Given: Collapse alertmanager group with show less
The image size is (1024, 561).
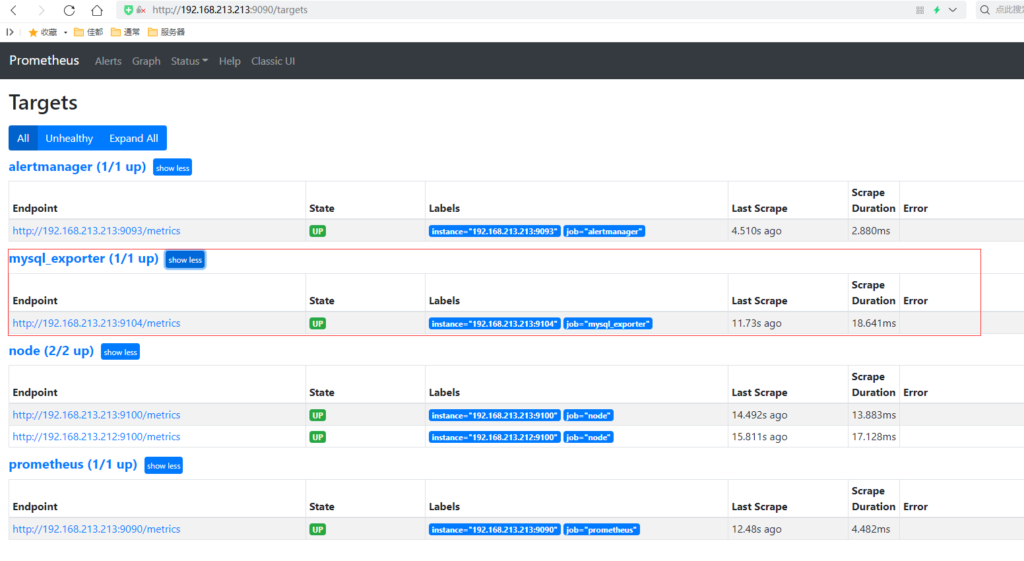Looking at the screenshot, I should coord(172,168).
